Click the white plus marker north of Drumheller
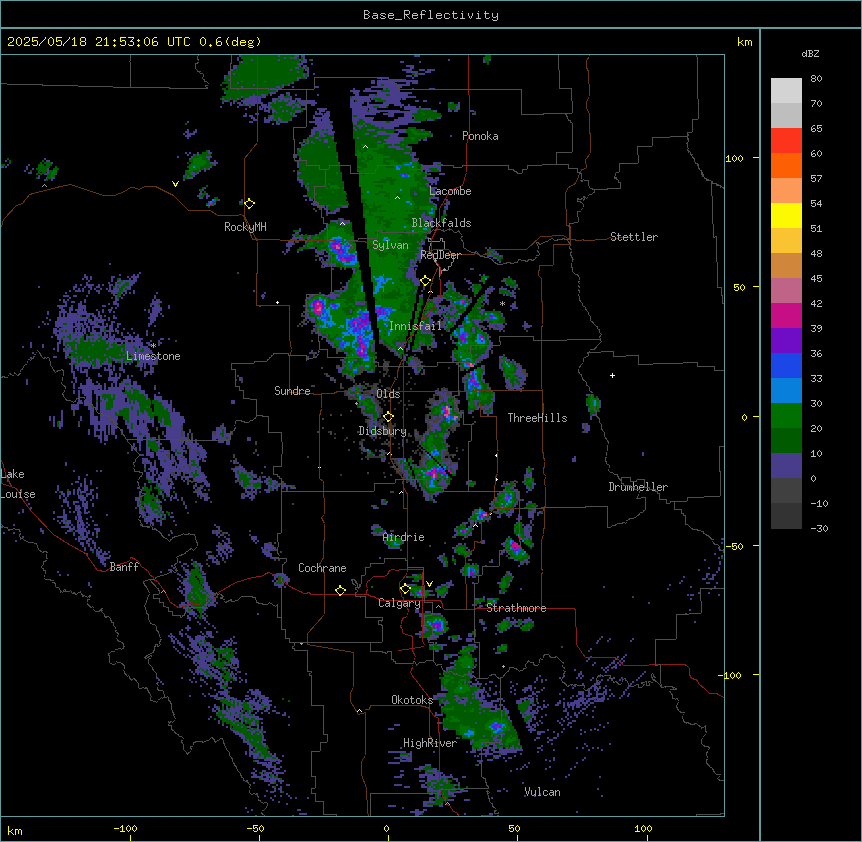 (x=612, y=375)
